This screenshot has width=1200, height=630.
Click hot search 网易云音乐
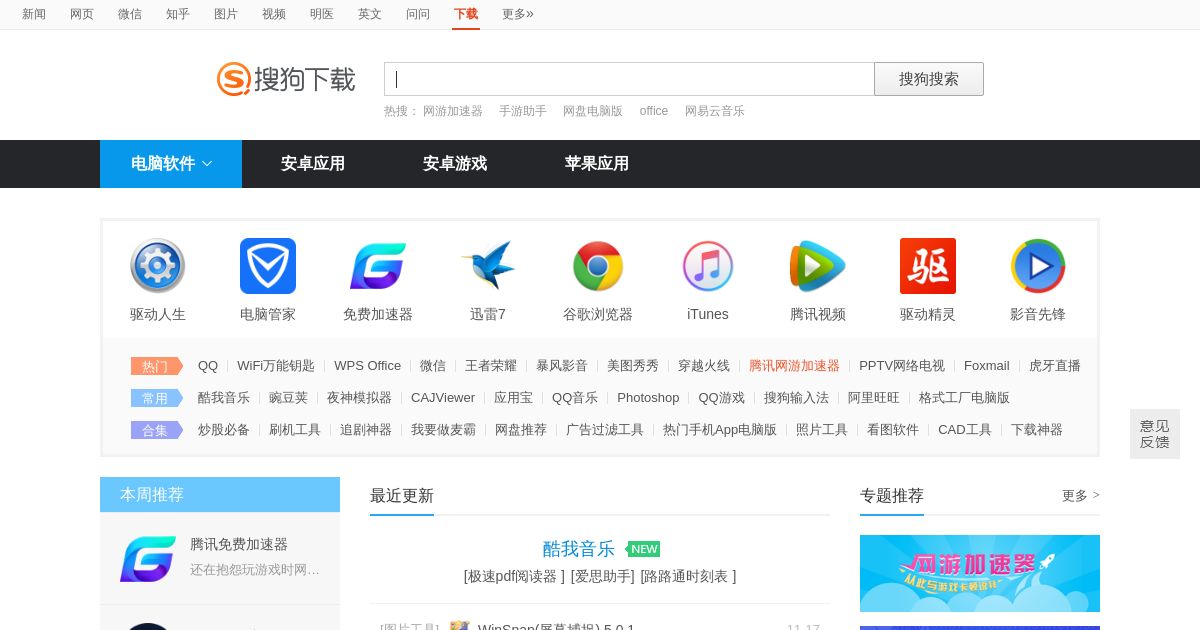click(x=715, y=111)
